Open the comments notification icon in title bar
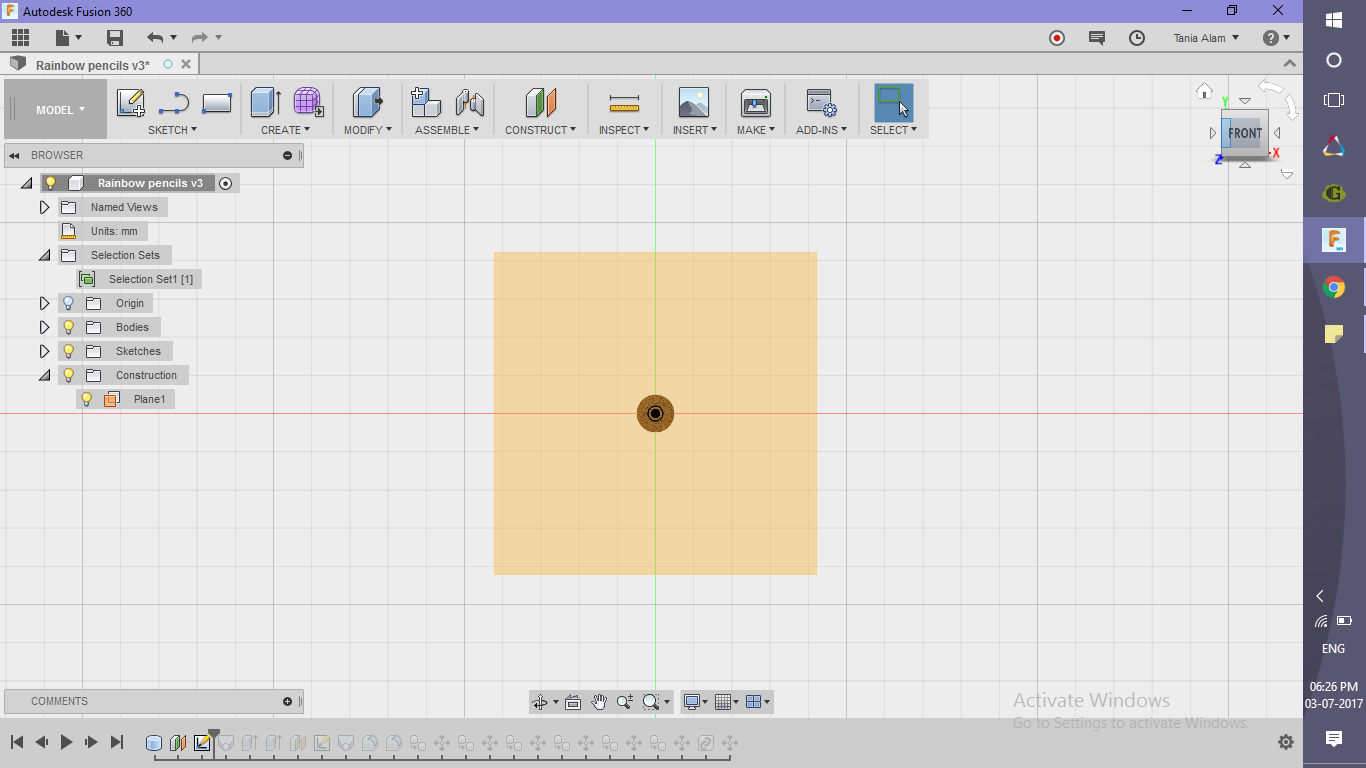This screenshot has width=1366, height=768. [x=1097, y=38]
